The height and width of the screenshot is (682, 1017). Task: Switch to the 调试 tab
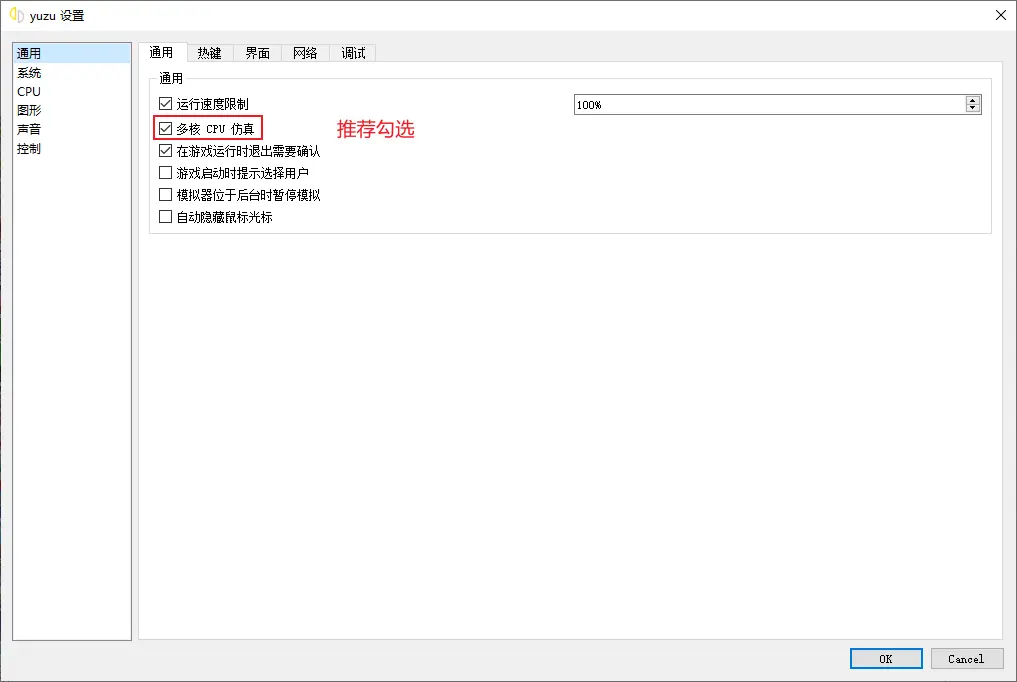pos(351,53)
